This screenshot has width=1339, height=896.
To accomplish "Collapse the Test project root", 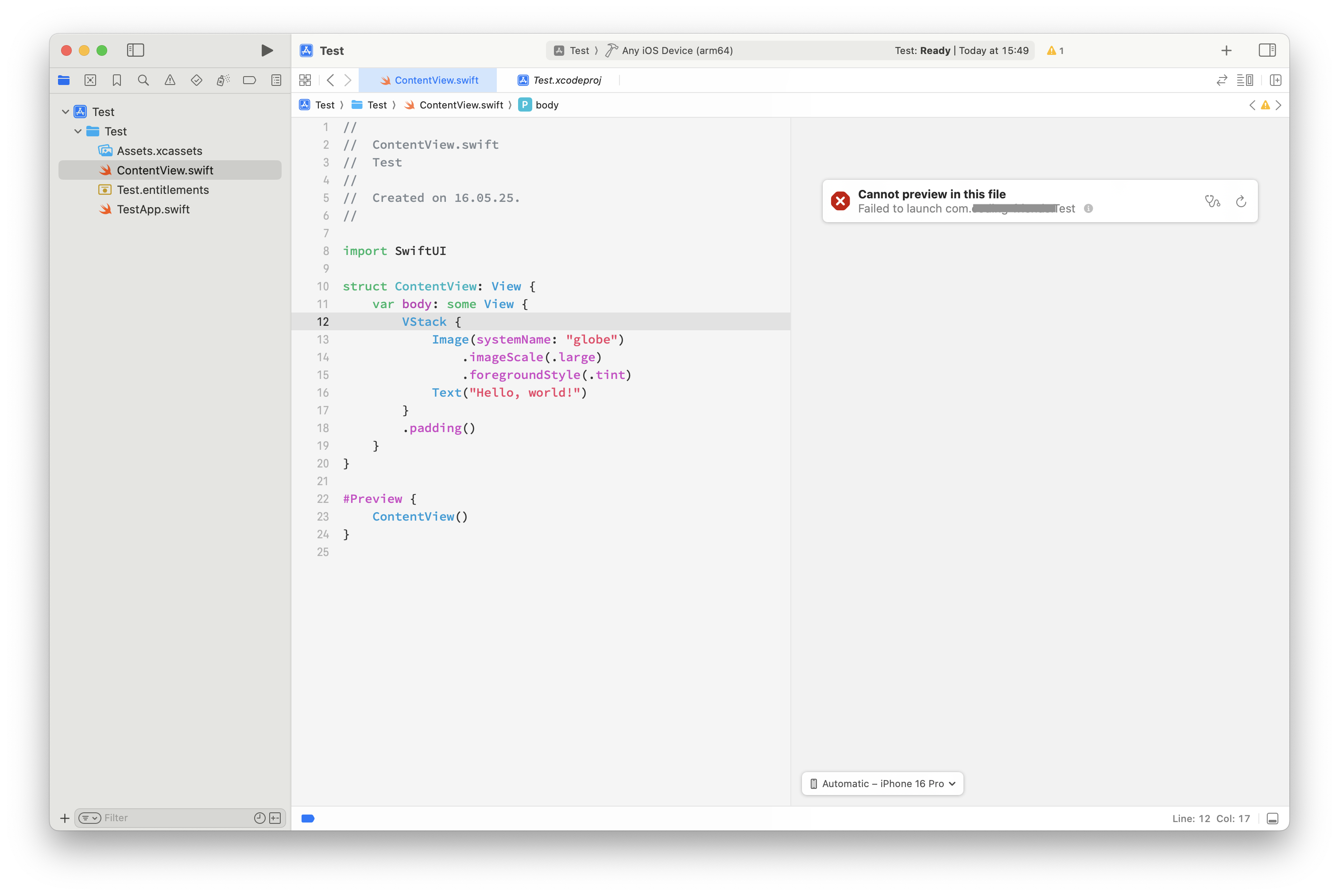I will tap(66, 112).
